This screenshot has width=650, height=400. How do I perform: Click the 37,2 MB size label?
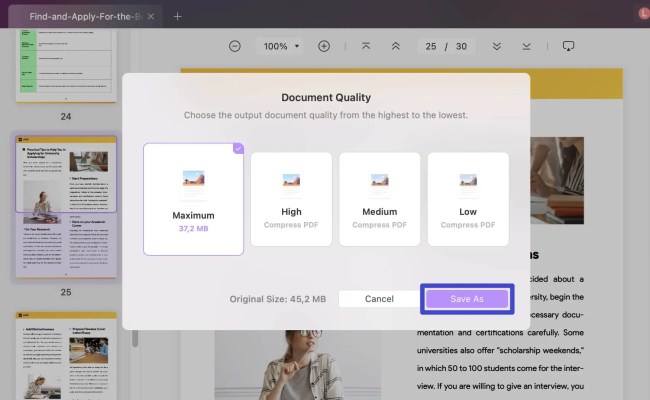[194, 228]
